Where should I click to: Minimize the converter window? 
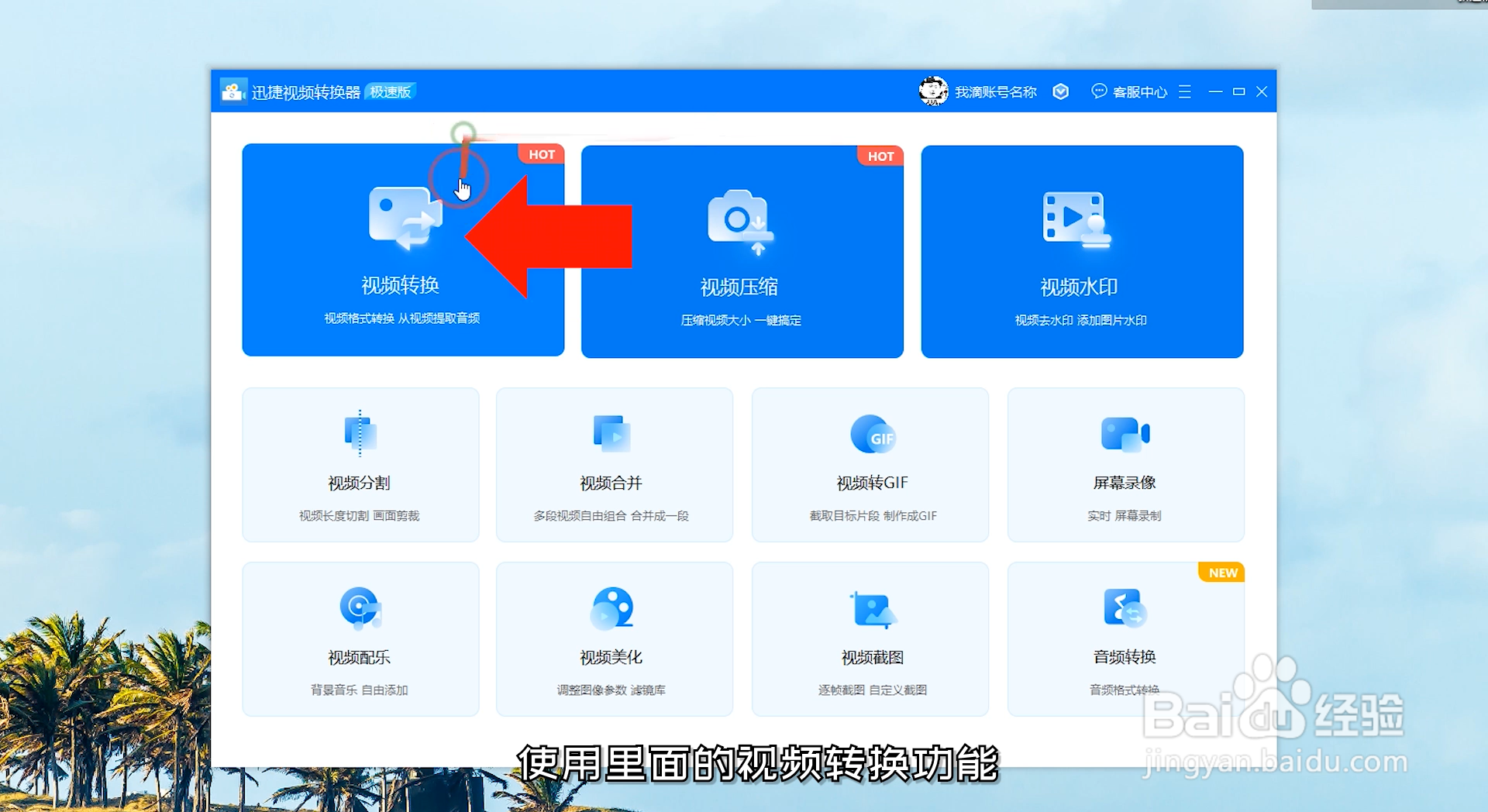[1215, 91]
